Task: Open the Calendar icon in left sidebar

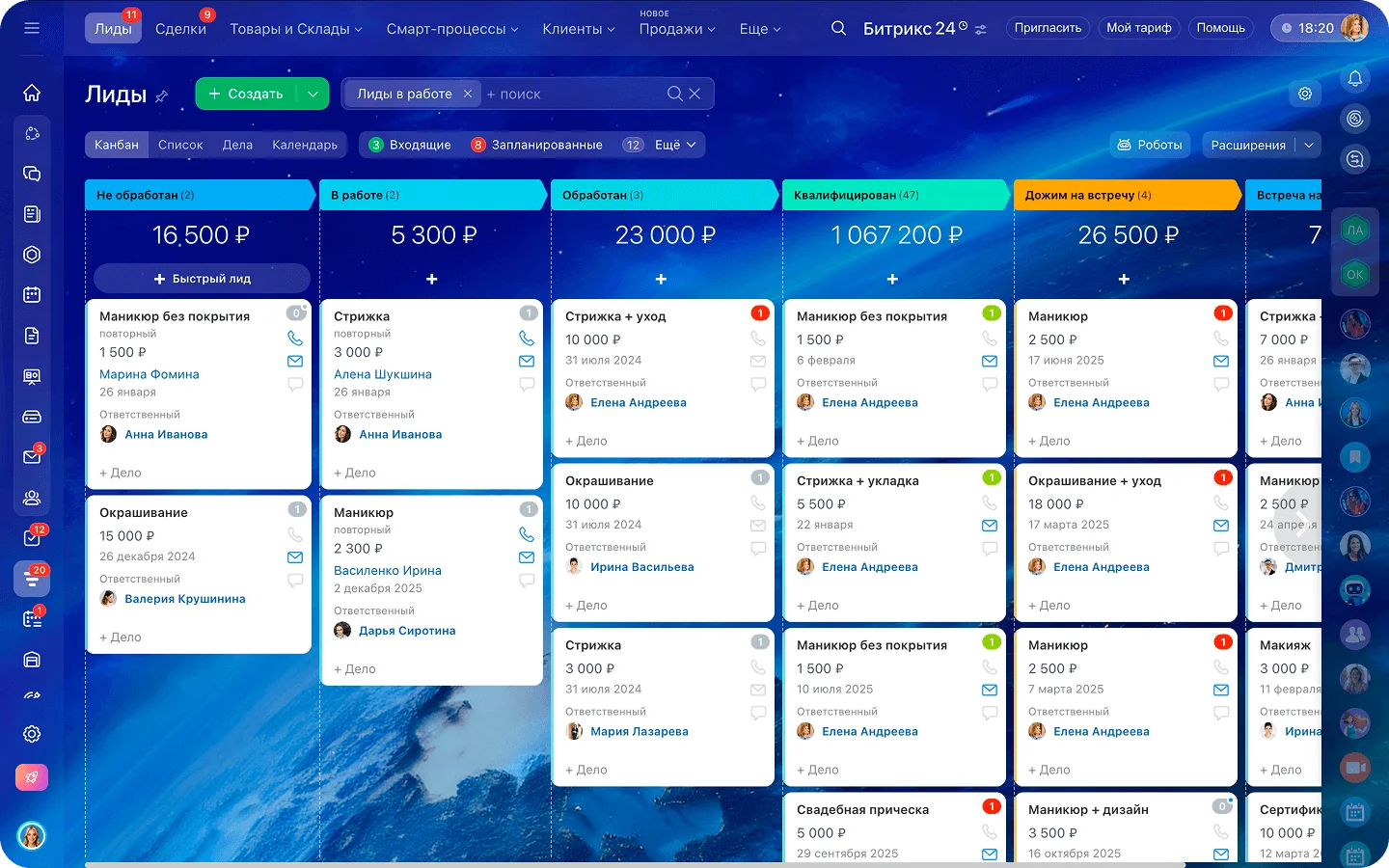Action: click(x=32, y=295)
